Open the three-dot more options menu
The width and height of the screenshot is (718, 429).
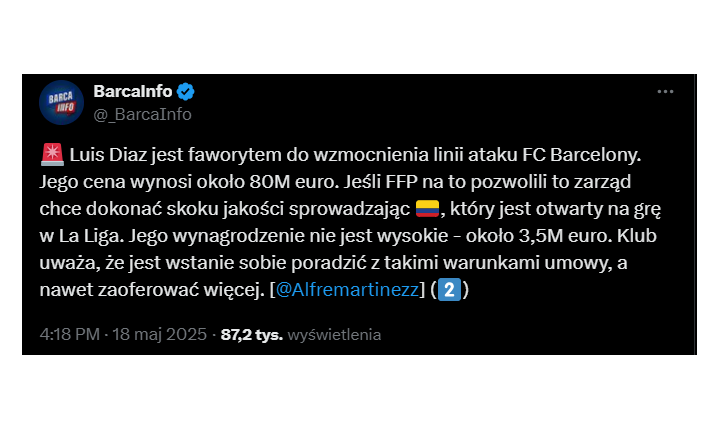pos(665,91)
